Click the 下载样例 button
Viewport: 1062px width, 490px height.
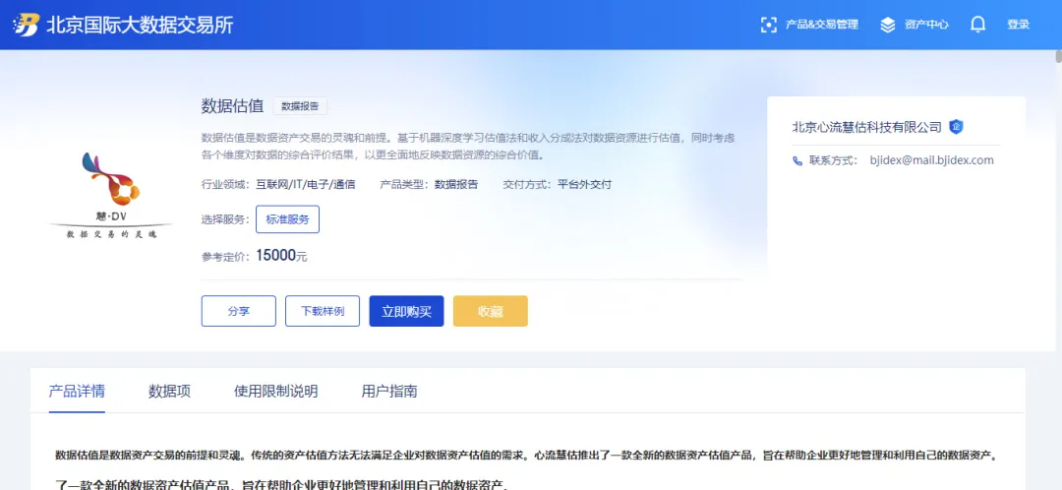322,311
